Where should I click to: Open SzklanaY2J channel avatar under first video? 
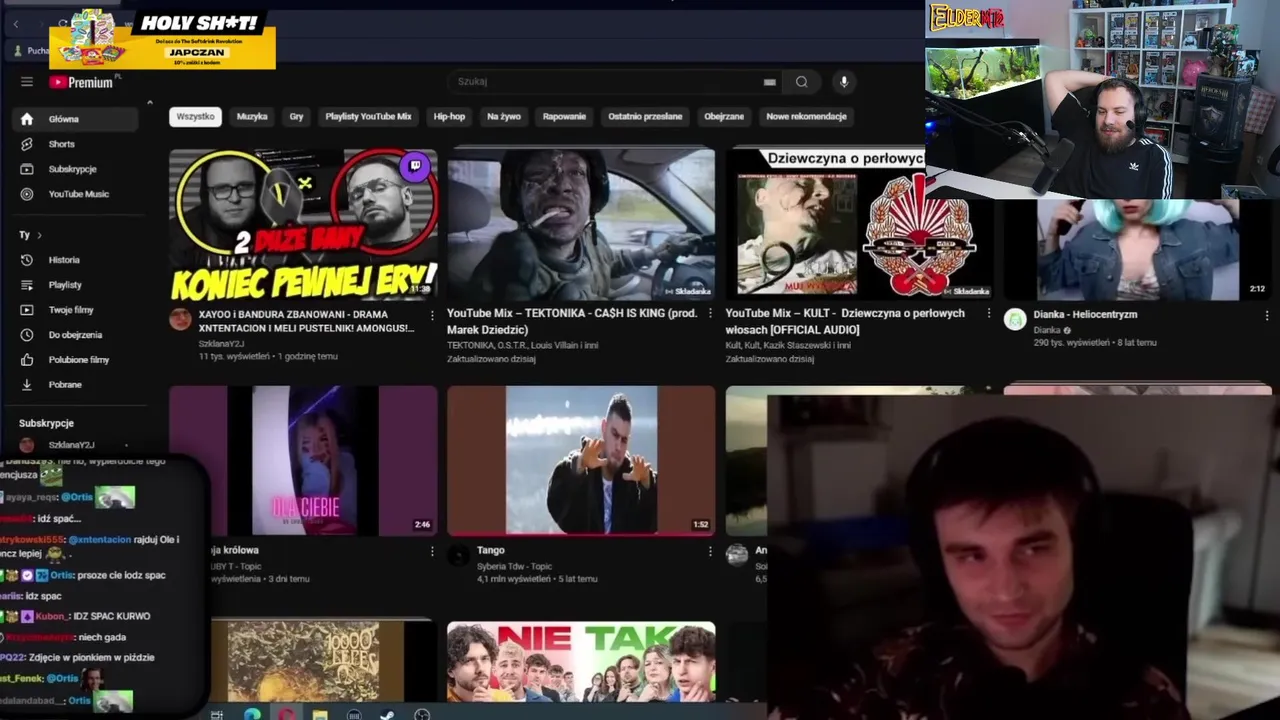click(x=180, y=319)
